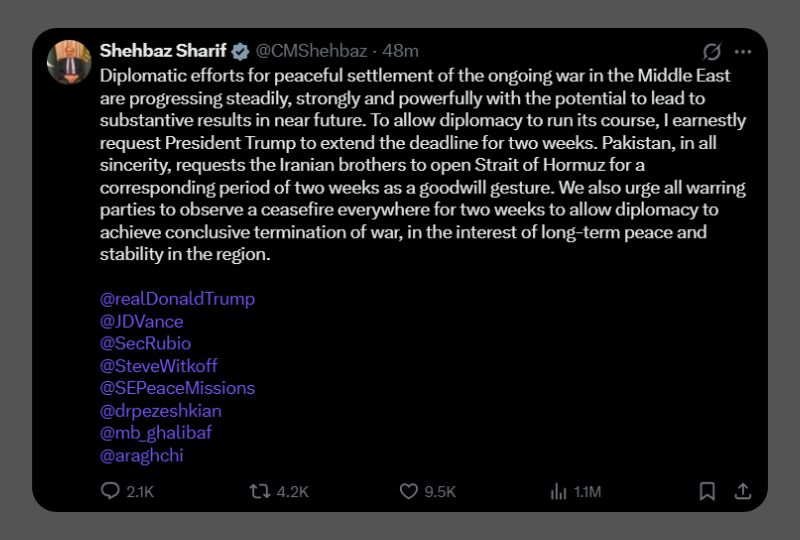800x540 pixels.
Task: Open the share post icon
Action: (742, 491)
